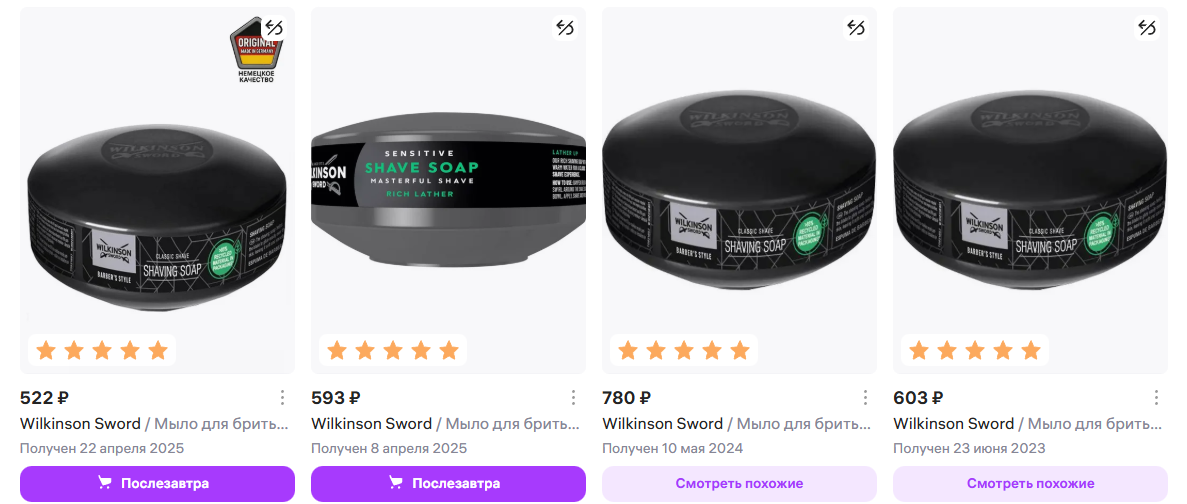Add 593 ₽ soap to cart via Послезавтра
The height and width of the screenshot is (504, 1187).
pos(448,483)
